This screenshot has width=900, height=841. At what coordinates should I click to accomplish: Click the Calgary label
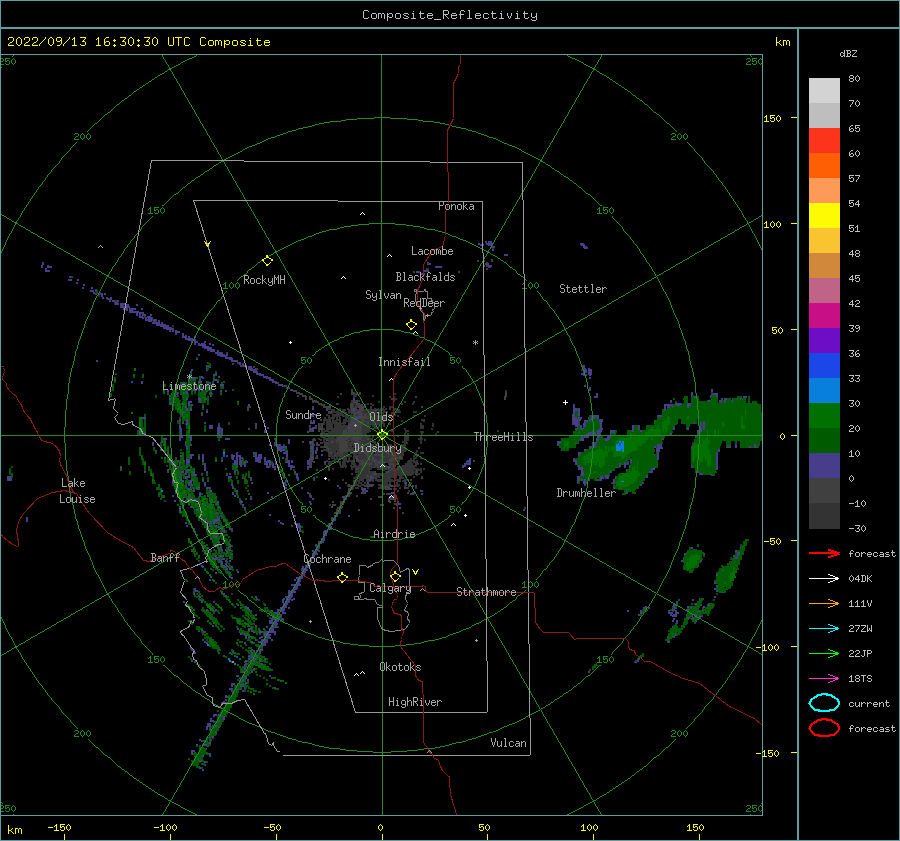390,588
